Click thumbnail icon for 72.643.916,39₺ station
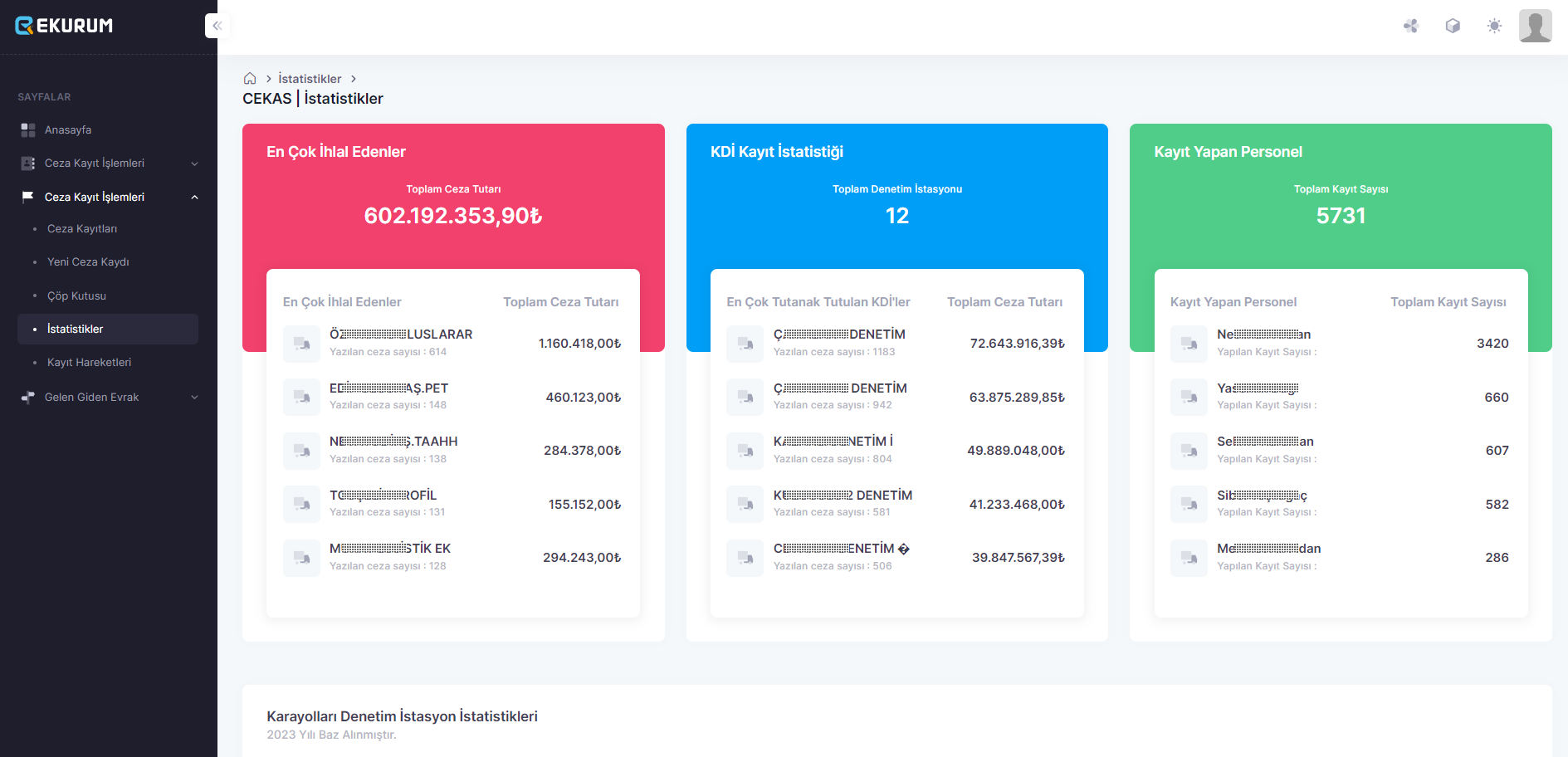Screen dimensions: 1568x757 point(745,344)
